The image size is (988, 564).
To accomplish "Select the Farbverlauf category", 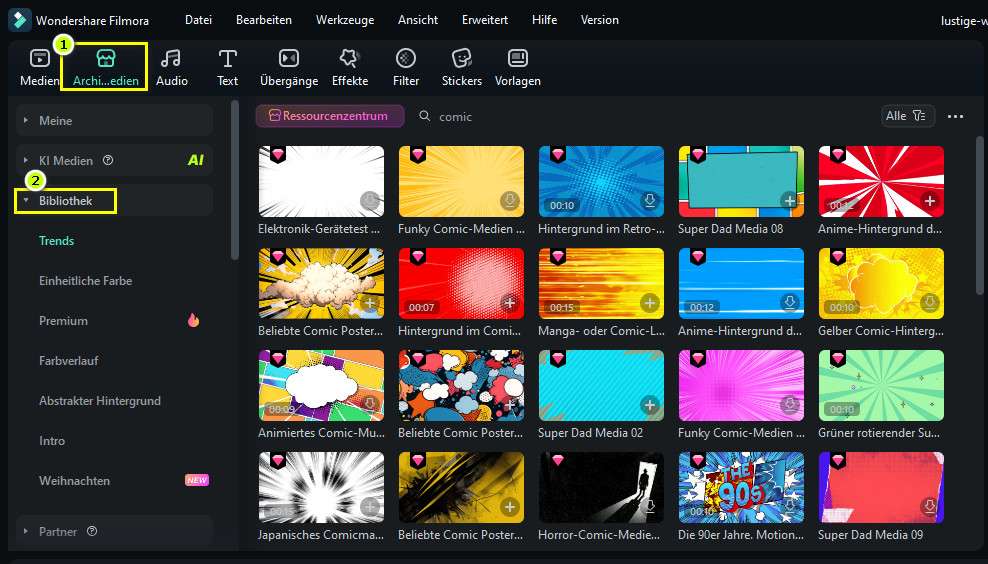I will coord(69,360).
